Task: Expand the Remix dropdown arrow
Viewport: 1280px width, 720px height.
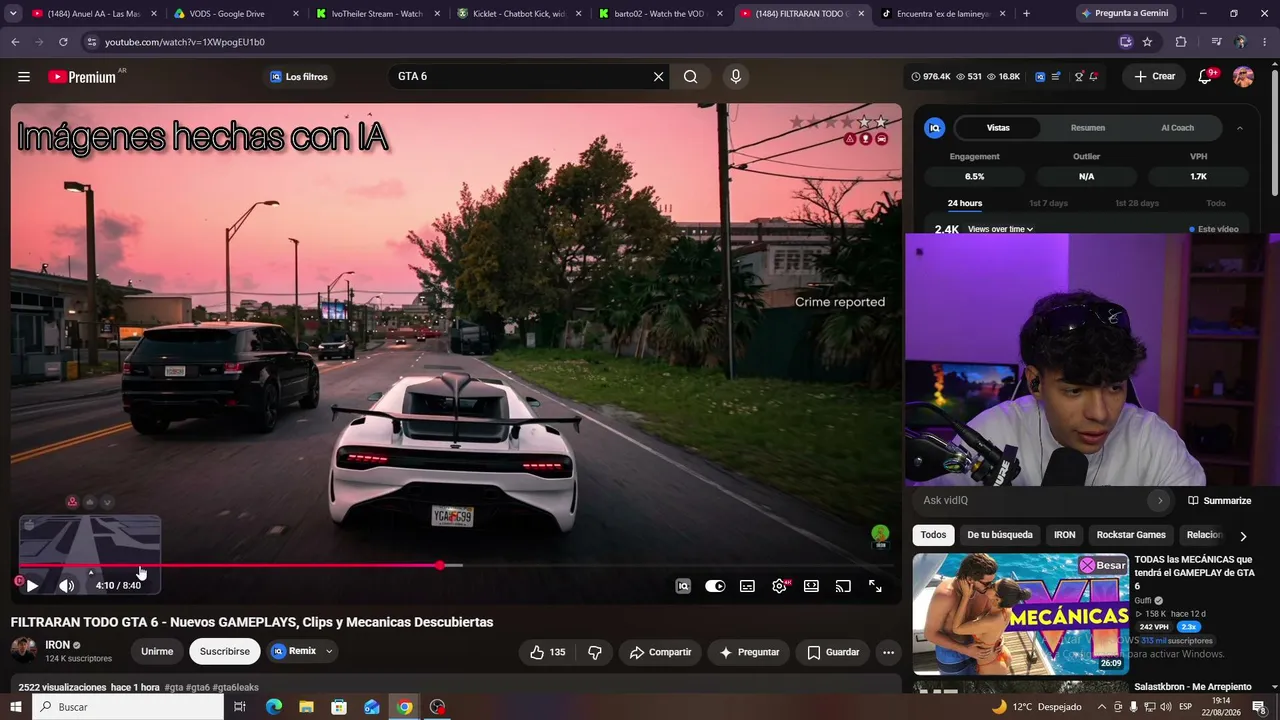Action: 329,652
